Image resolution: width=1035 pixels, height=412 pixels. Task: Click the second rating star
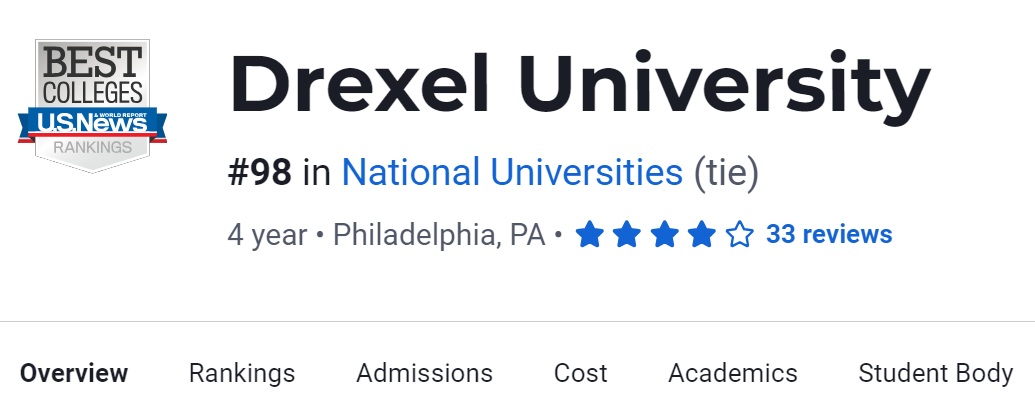[627, 235]
